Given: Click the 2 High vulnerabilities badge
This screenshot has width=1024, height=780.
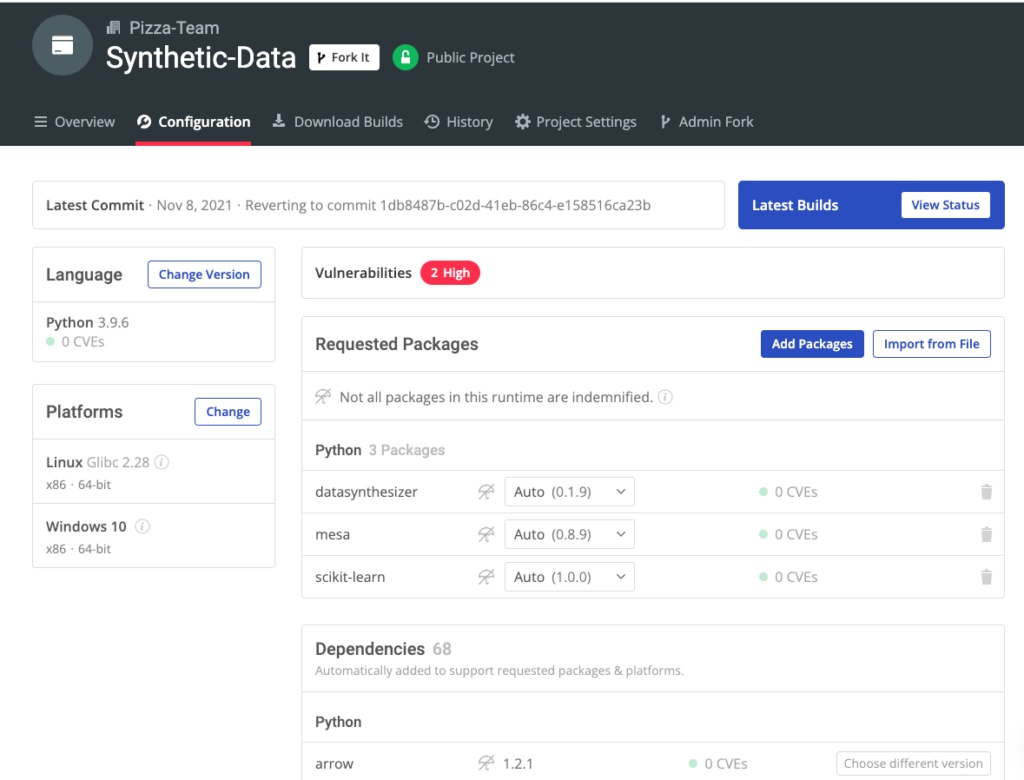Looking at the screenshot, I should 450,272.
